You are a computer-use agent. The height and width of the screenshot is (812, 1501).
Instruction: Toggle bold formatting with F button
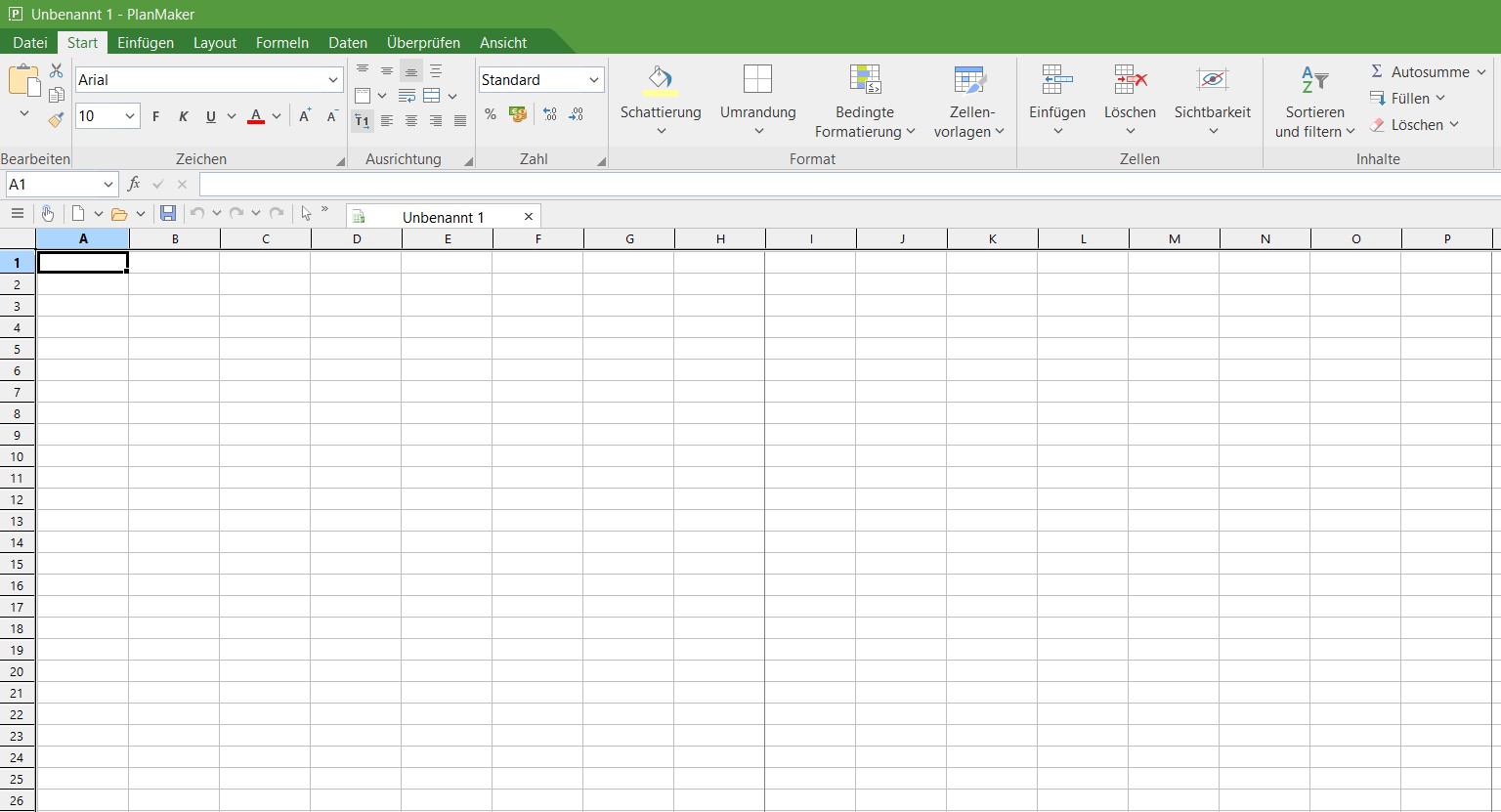coord(155,116)
